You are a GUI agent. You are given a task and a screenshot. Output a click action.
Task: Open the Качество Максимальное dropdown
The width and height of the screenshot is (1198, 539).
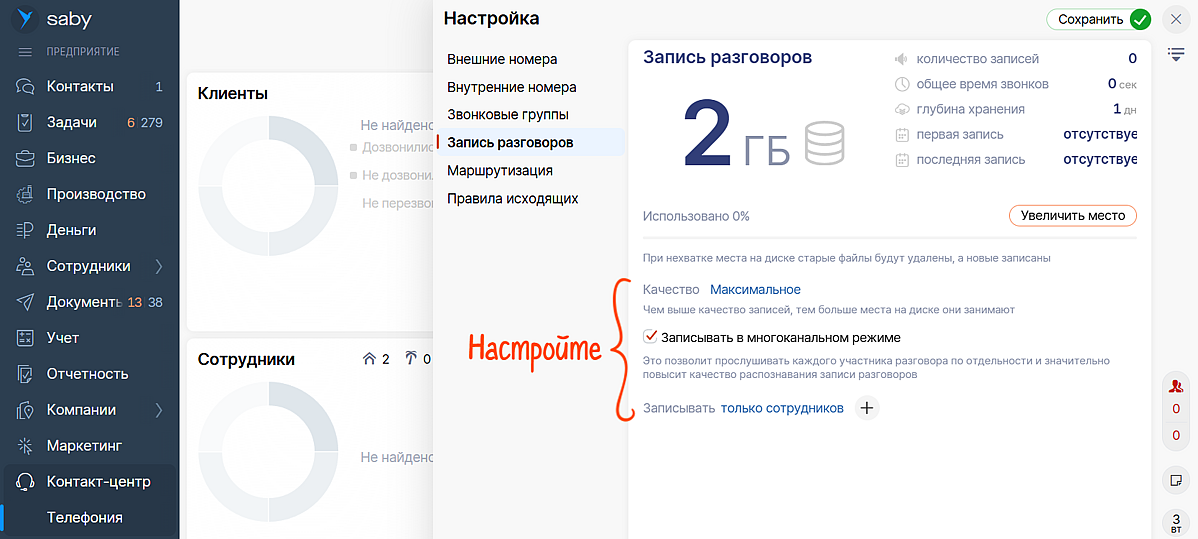755,290
